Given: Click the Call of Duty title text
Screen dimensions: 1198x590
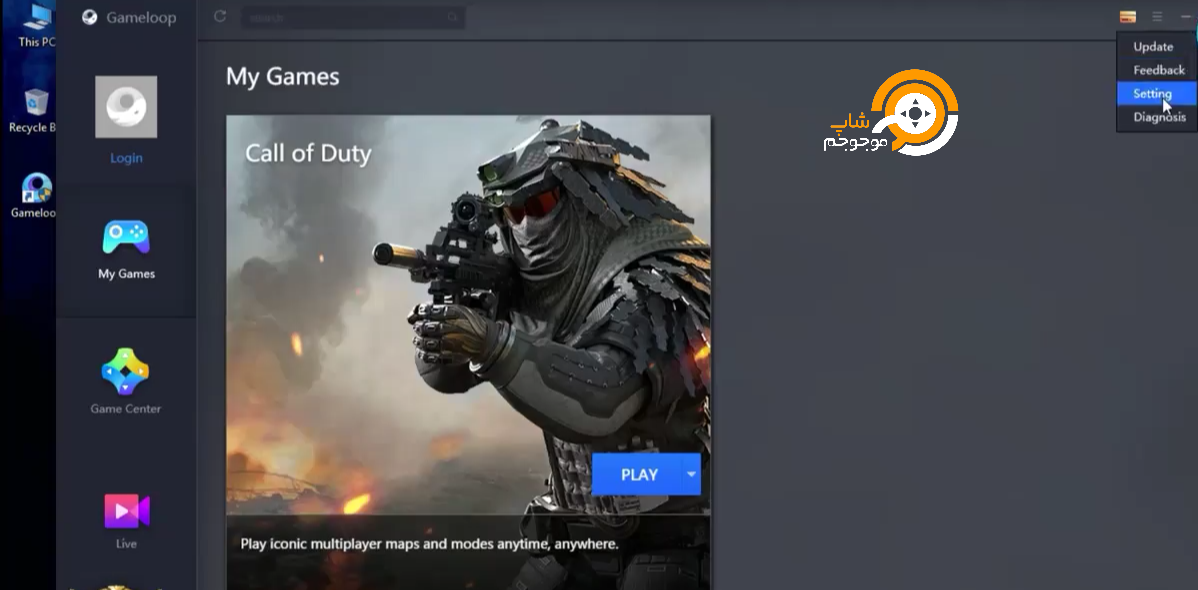Looking at the screenshot, I should click(308, 153).
